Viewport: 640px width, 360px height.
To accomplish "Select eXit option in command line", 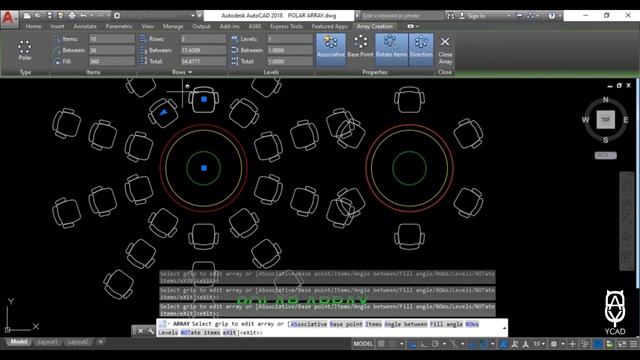I will pos(229,333).
